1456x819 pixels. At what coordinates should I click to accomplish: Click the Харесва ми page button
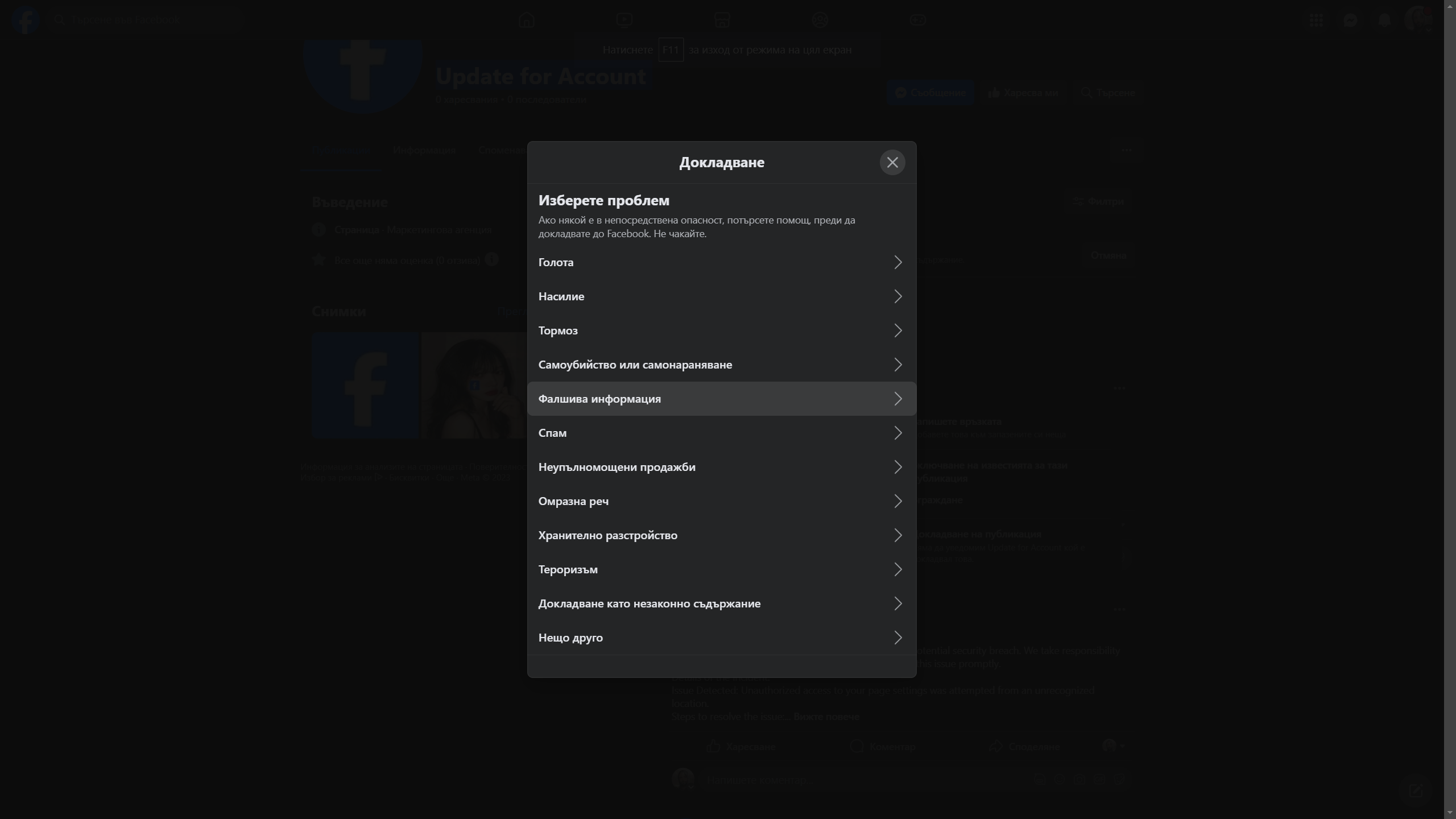[1023, 93]
